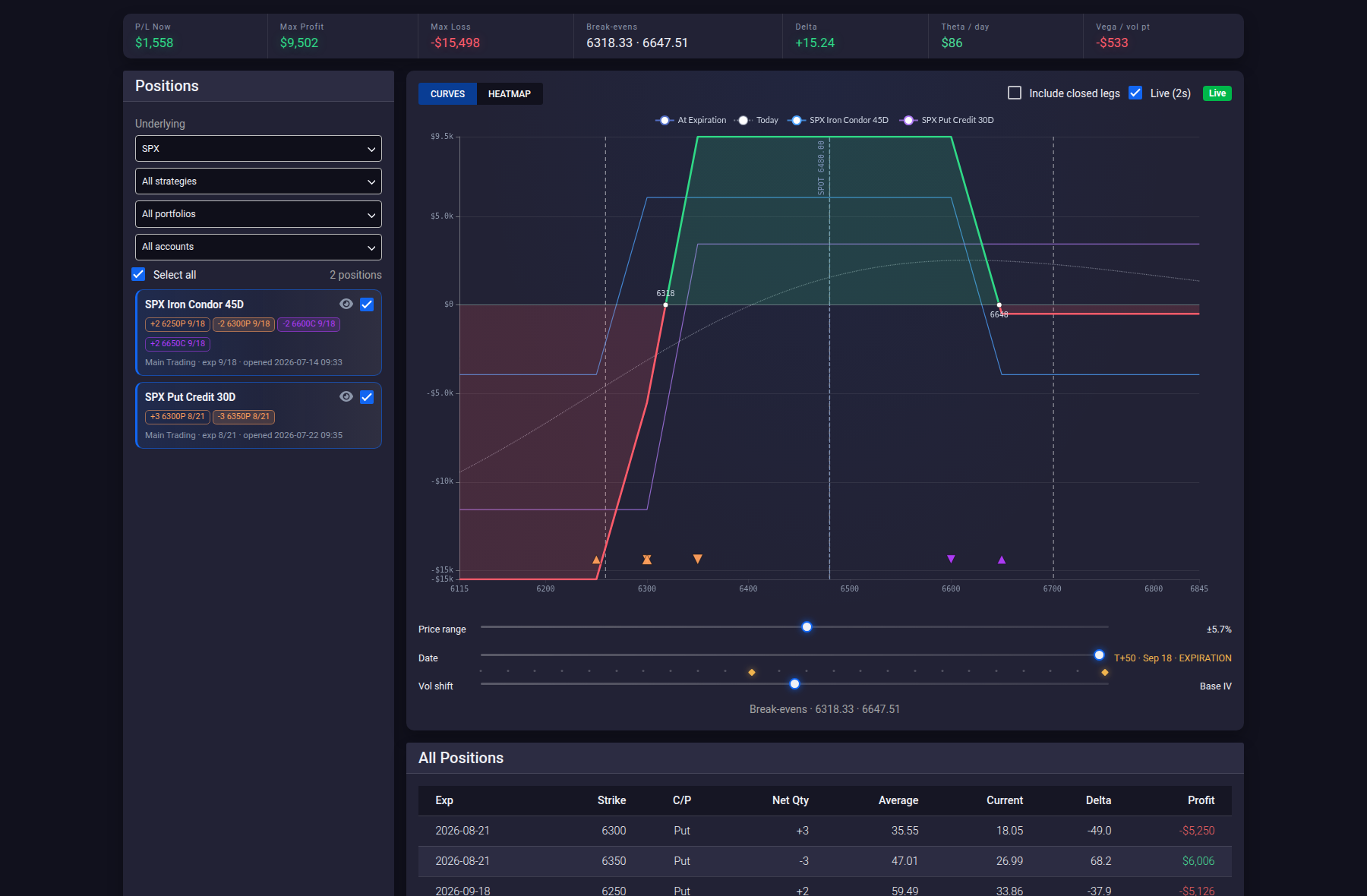Toggle SPX Iron Condor 45D legend series

tap(838, 120)
